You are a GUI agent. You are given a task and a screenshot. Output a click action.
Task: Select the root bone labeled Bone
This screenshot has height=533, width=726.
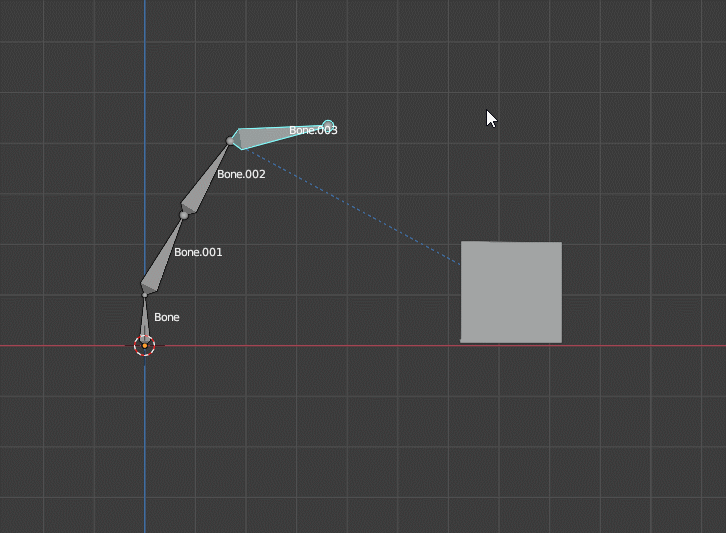pos(144,322)
